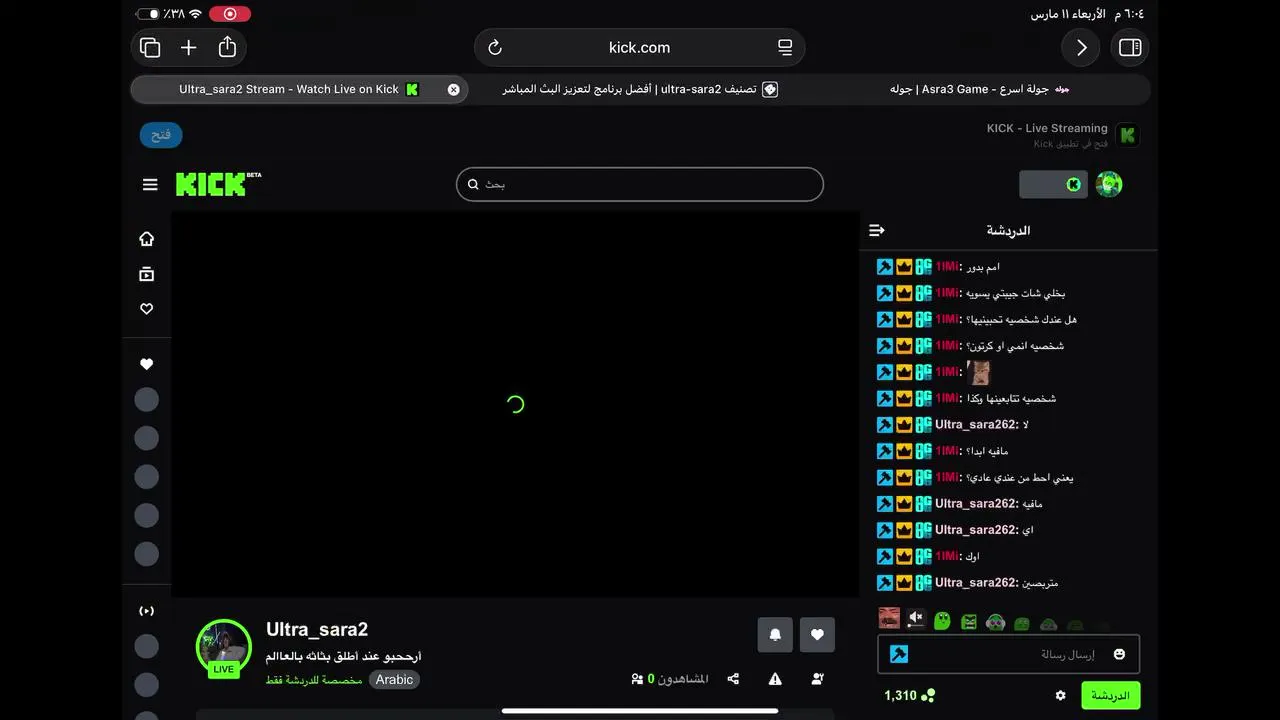Tap the battery indicator in status bar
Image resolution: width=1280 pixels, height=720 pixels.
148,14
